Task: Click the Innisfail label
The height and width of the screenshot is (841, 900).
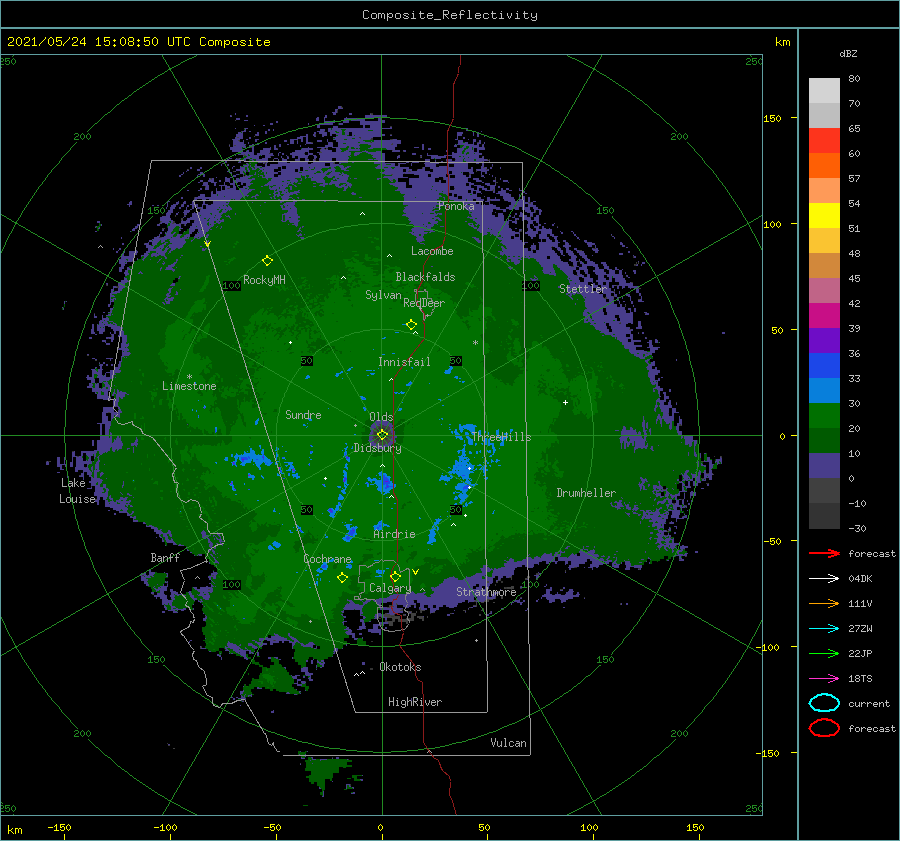Action: (404, 362)
